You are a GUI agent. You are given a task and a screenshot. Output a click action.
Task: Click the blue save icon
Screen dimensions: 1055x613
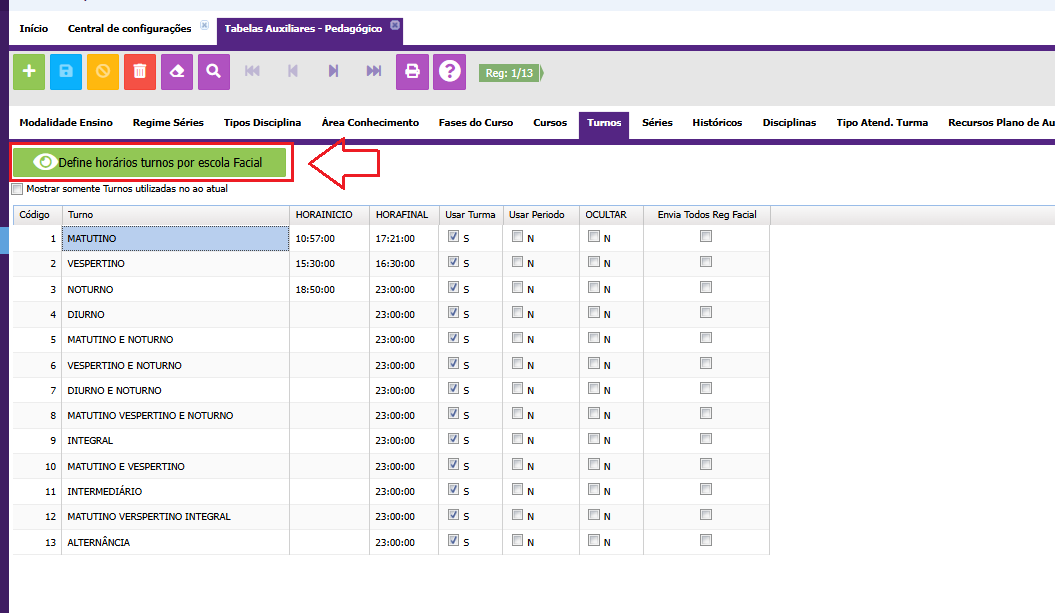(66, 71)
